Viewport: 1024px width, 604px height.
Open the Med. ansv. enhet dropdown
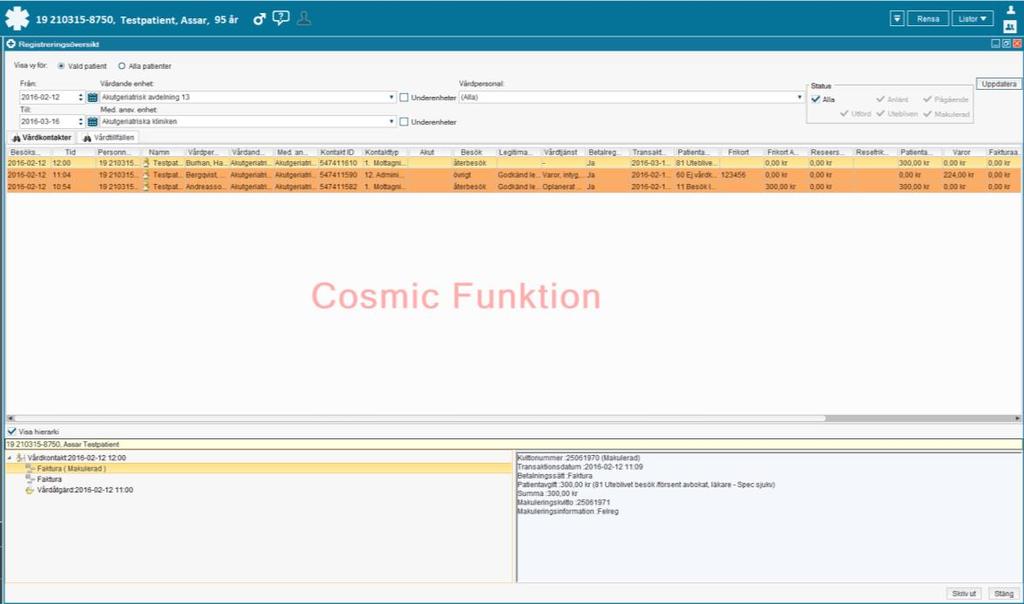(x=391, y=121)
